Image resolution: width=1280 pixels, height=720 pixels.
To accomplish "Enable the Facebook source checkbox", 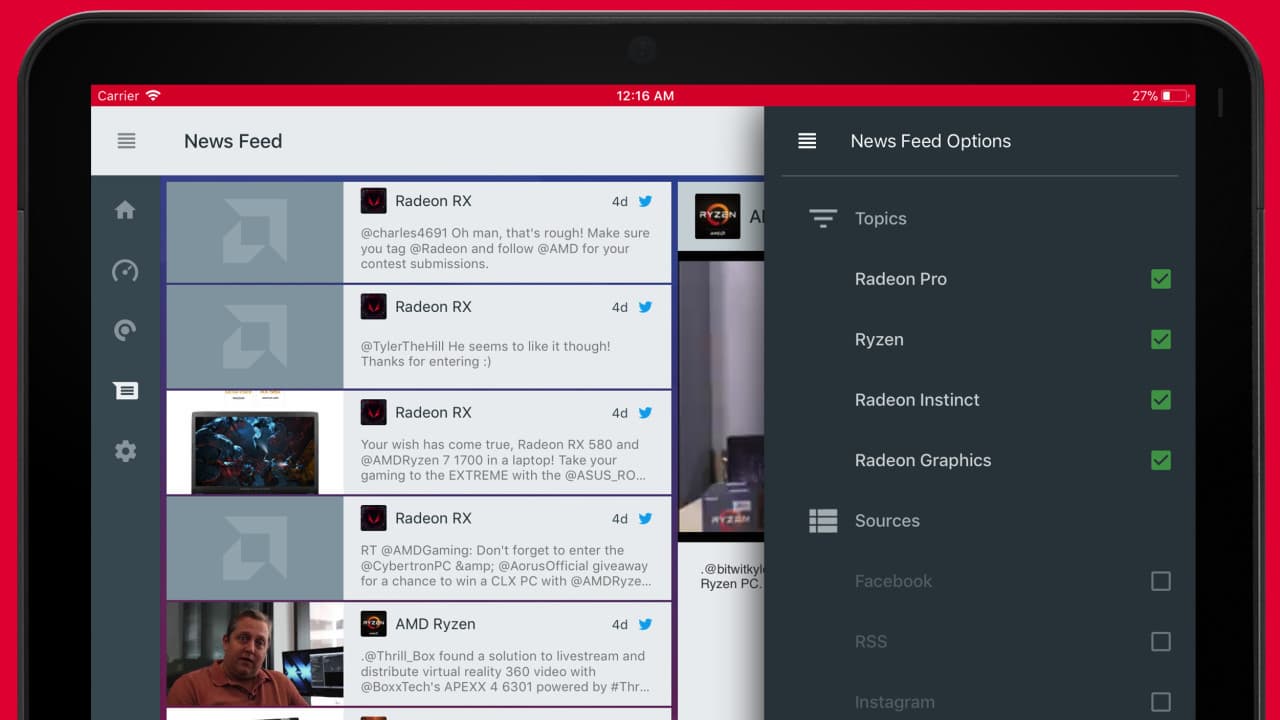I will coord(1161,581).
